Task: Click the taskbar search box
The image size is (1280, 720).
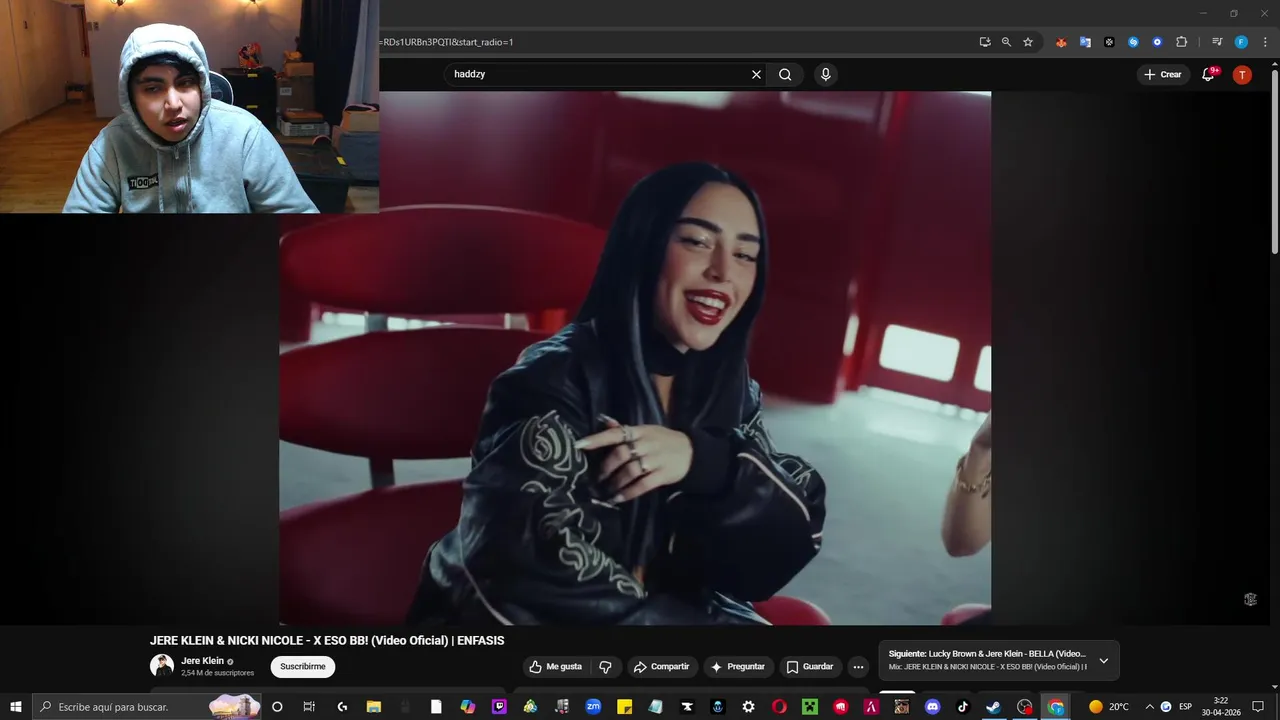Action: click(x=148, y=707)
